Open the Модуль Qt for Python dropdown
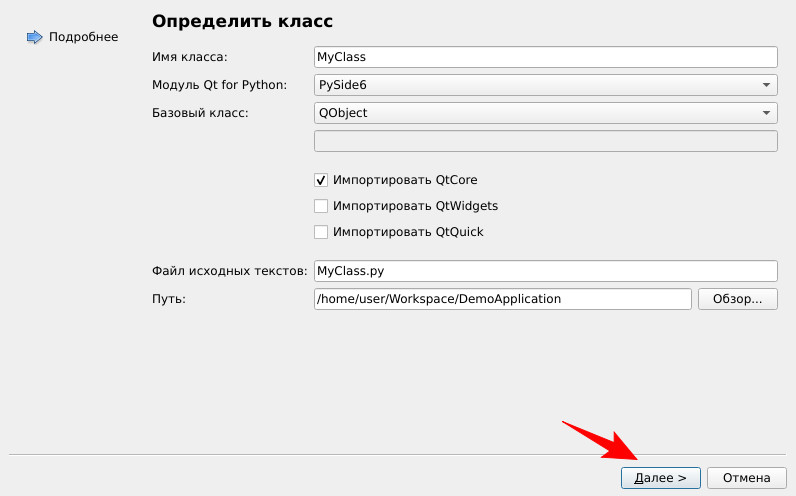The image size is (796, 496). [x=545, y=85]
